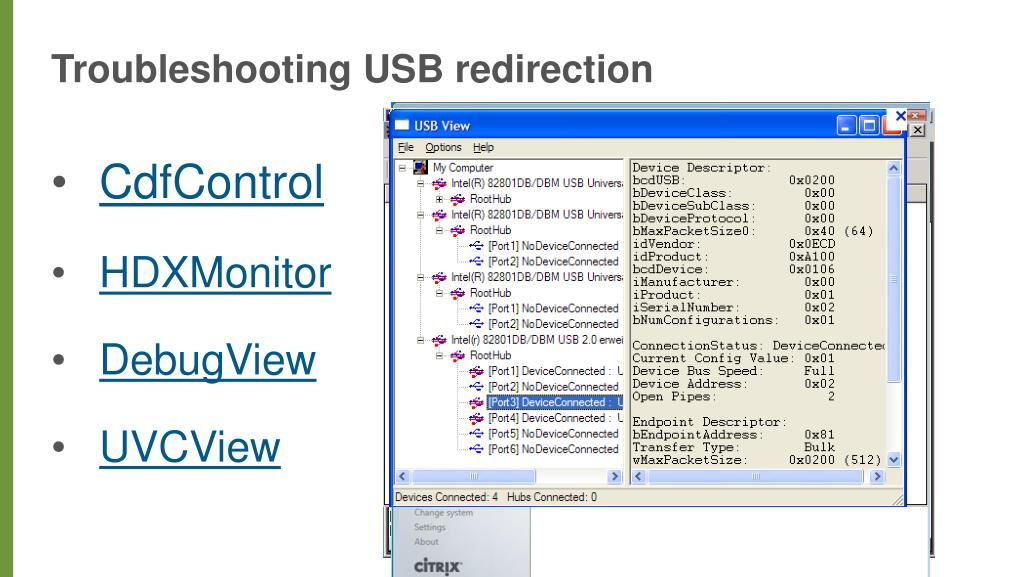Viewport: 1023px width, 577px height.
Task: Click the descriptor pane's scroll up arrow
Action: coord(894,168)
